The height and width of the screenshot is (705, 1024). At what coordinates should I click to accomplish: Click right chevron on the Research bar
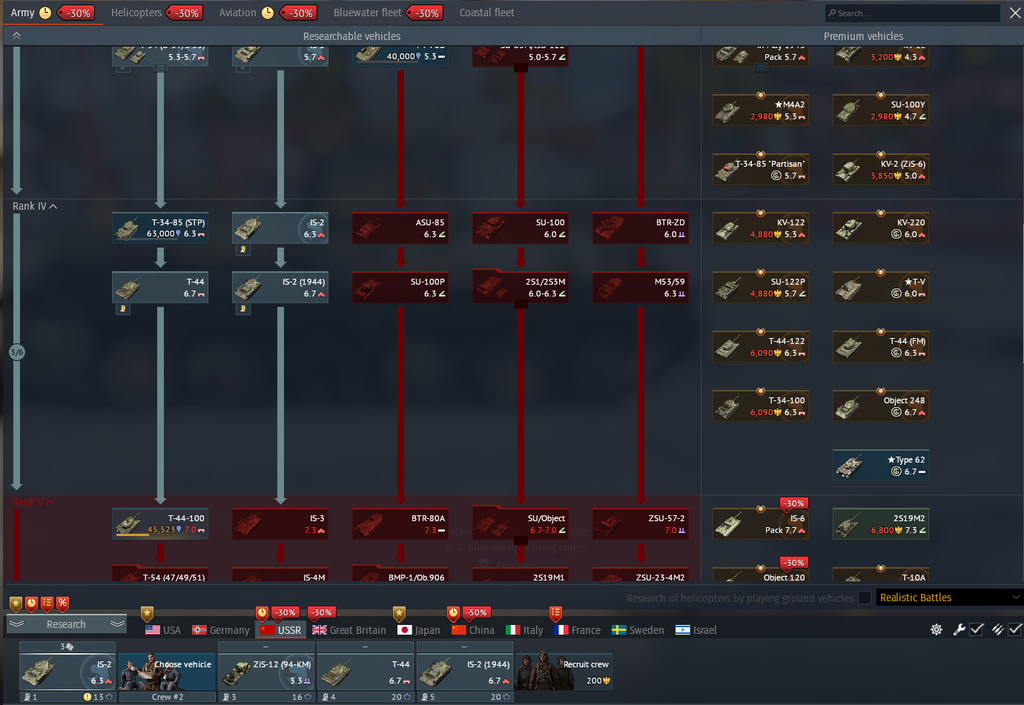pyautogui.click(x=118, y=624)
